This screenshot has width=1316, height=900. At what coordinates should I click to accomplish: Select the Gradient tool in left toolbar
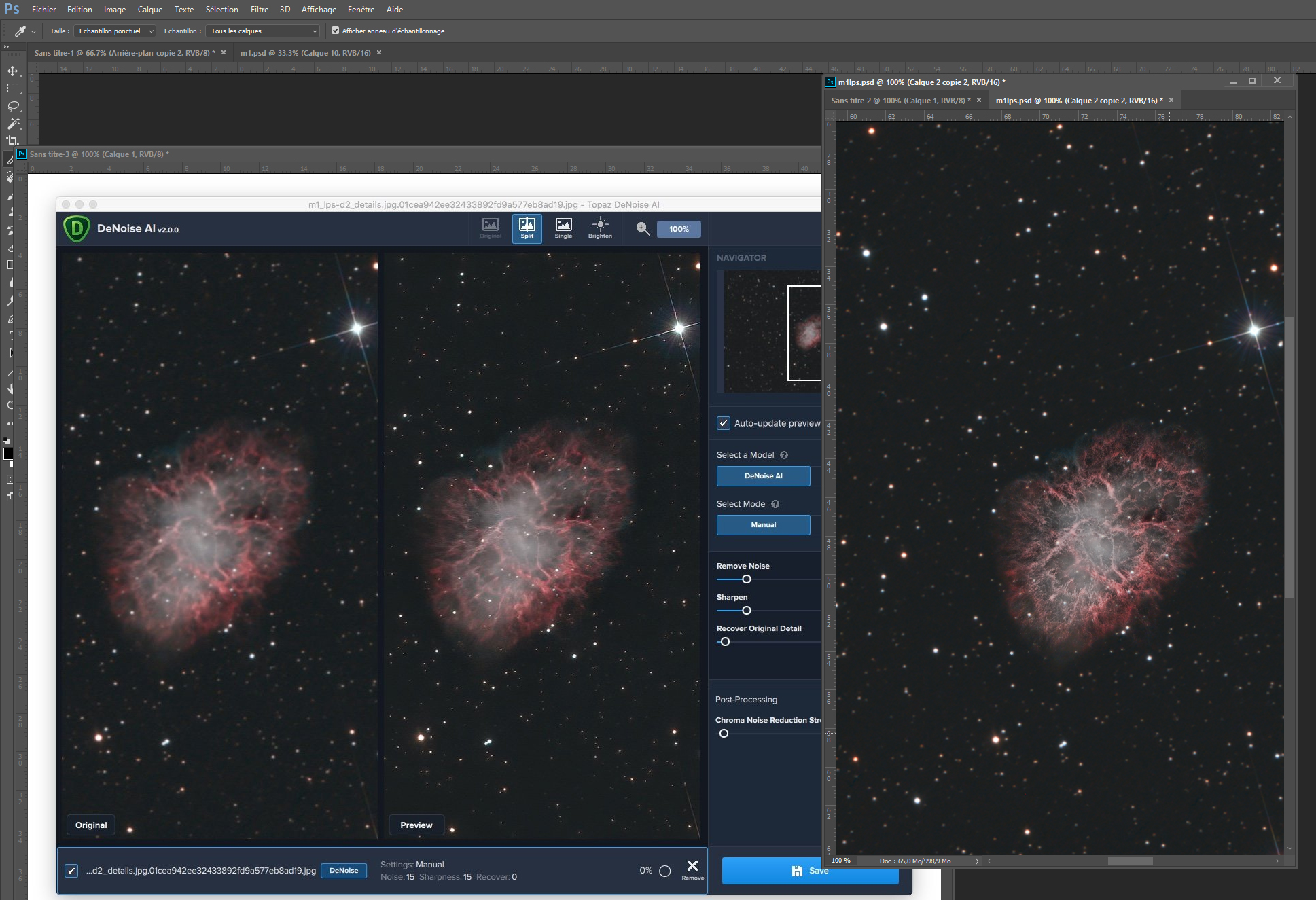pyautogui.click(x=10, y=265)
